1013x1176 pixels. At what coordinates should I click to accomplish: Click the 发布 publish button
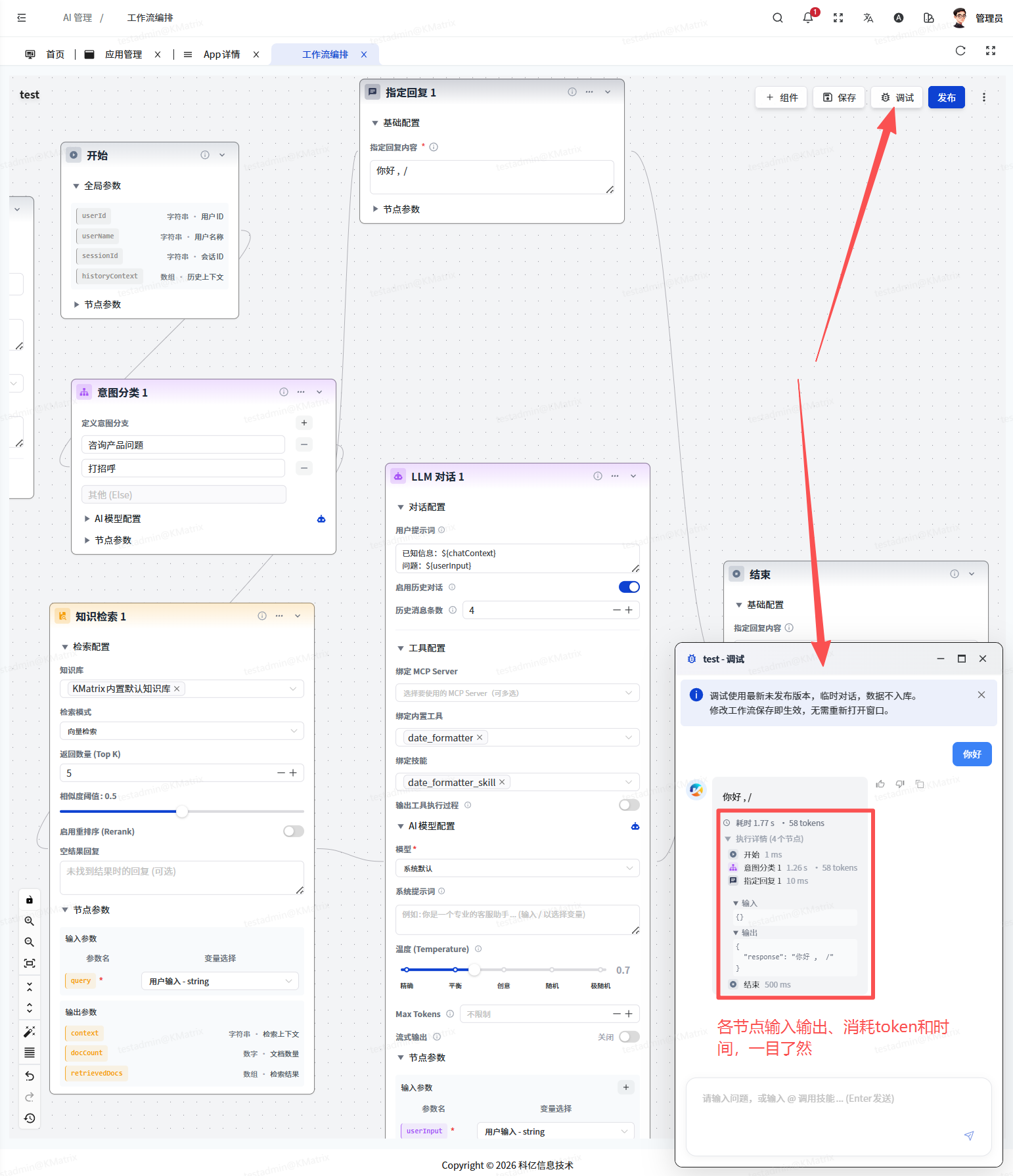pos(946,98)
